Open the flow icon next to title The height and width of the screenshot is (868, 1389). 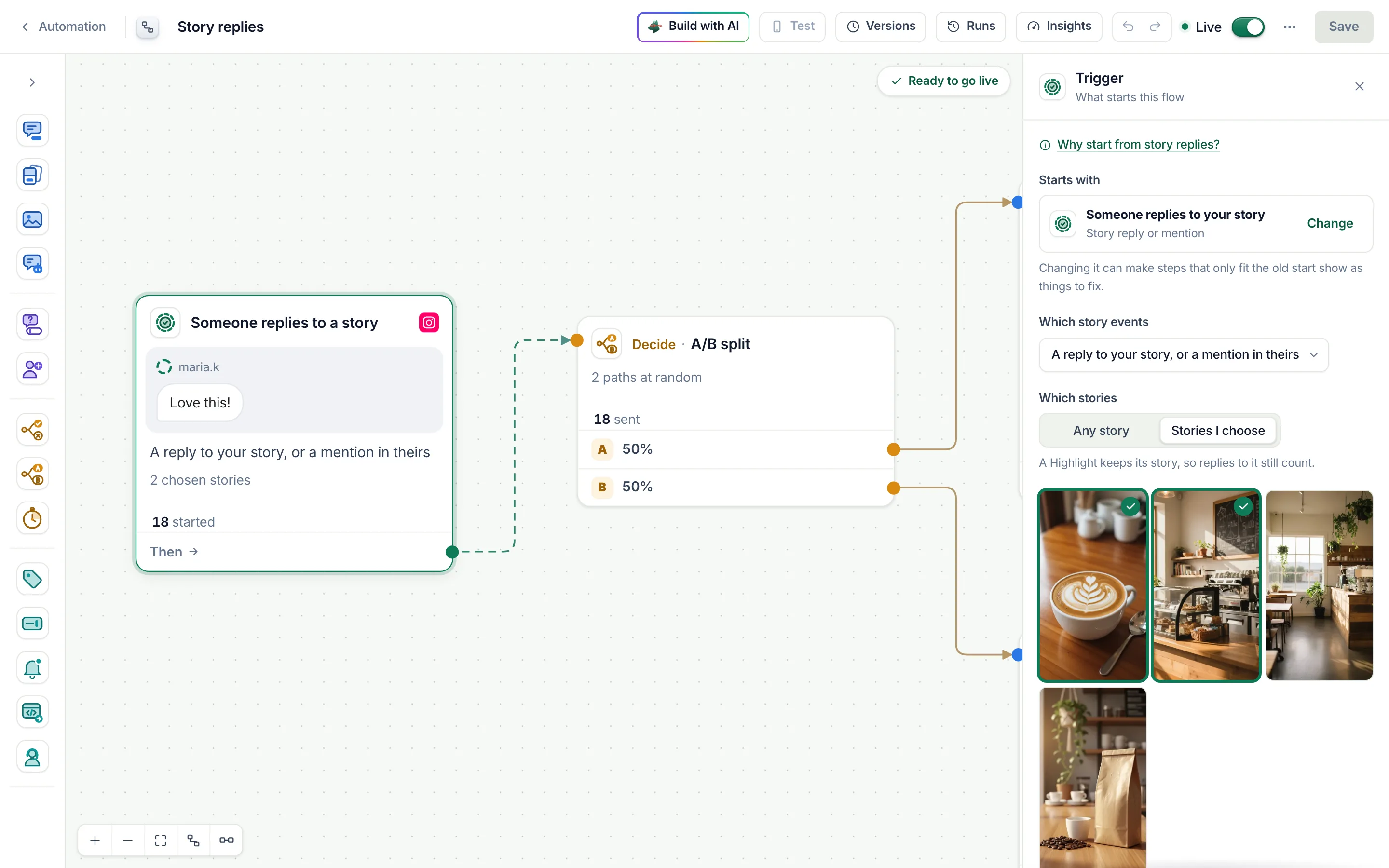pos(148,27)
